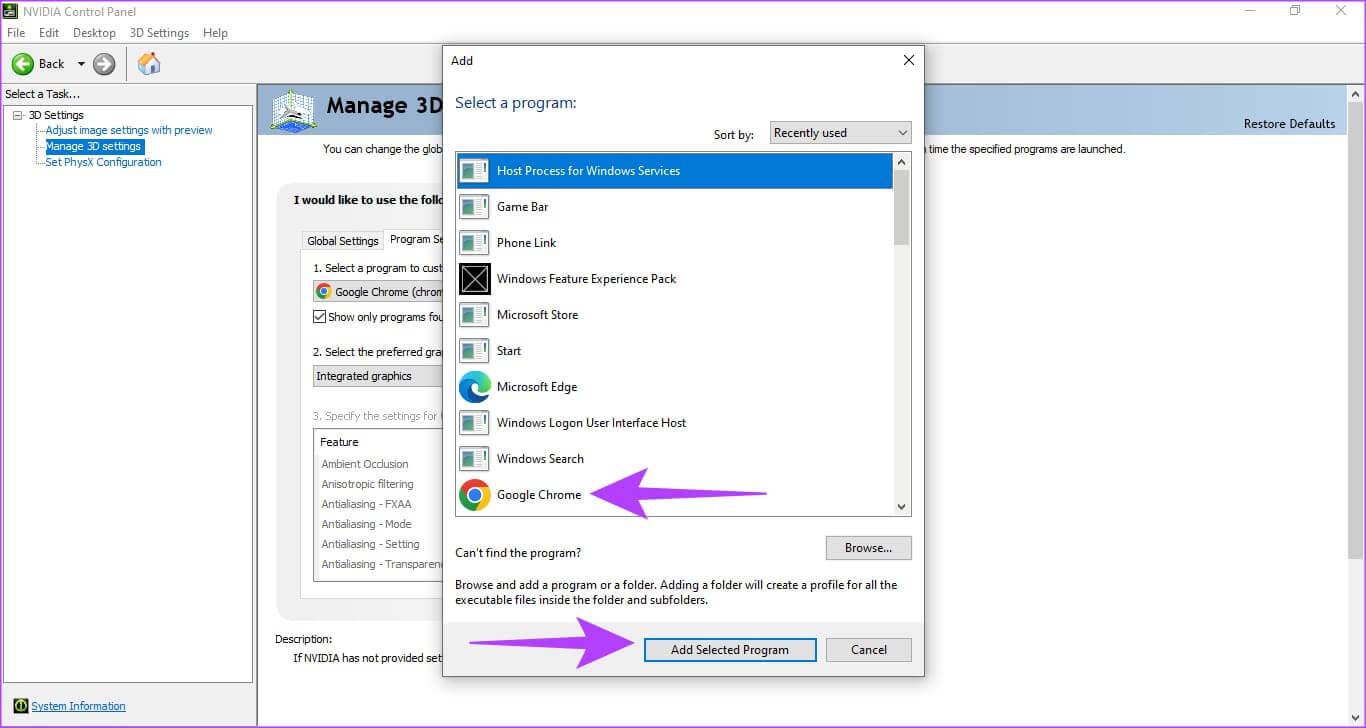This screenshot has height=728, width=1366.
Task: Toggle Show only programs found checkbox
Action: coord(320,317)
